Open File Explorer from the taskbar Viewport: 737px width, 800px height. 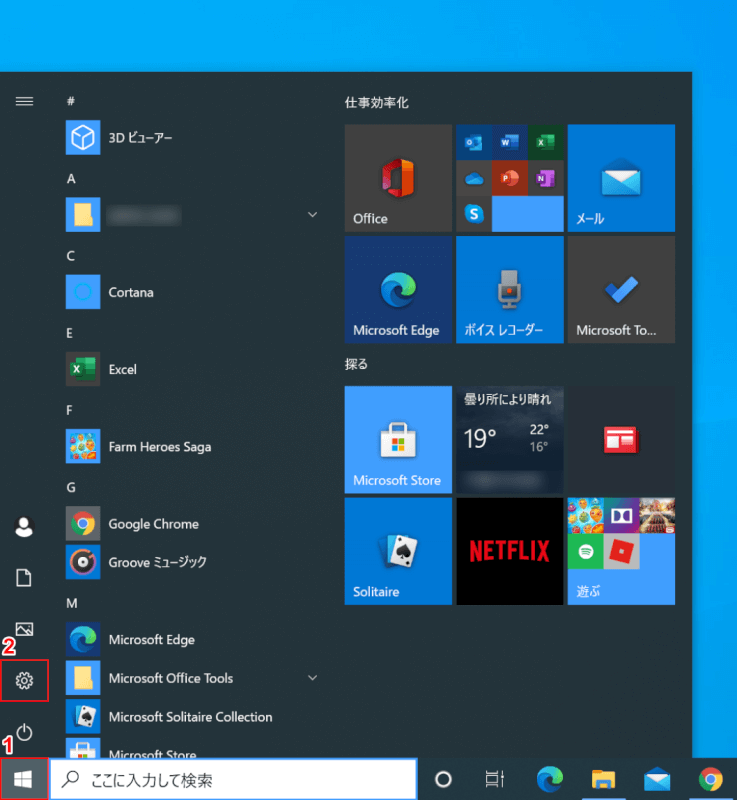602,779
